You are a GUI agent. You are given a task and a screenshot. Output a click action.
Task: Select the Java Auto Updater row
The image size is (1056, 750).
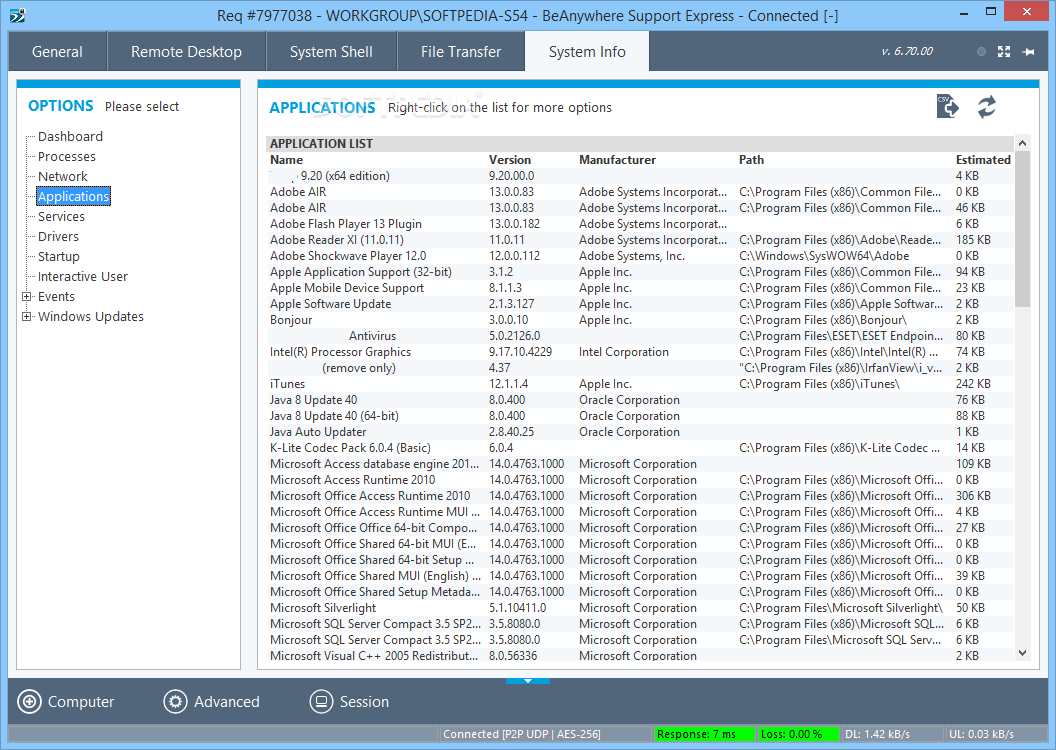tap(640, 432)
